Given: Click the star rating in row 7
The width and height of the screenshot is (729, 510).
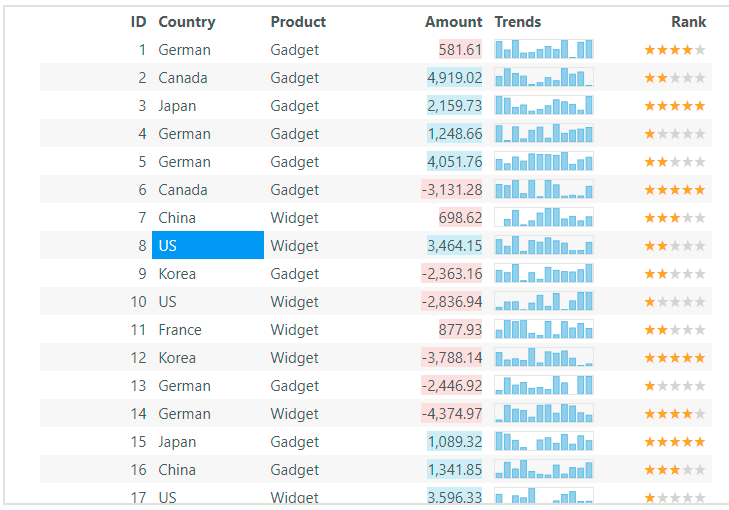Looking at the screenshot, I should (675, 218).
